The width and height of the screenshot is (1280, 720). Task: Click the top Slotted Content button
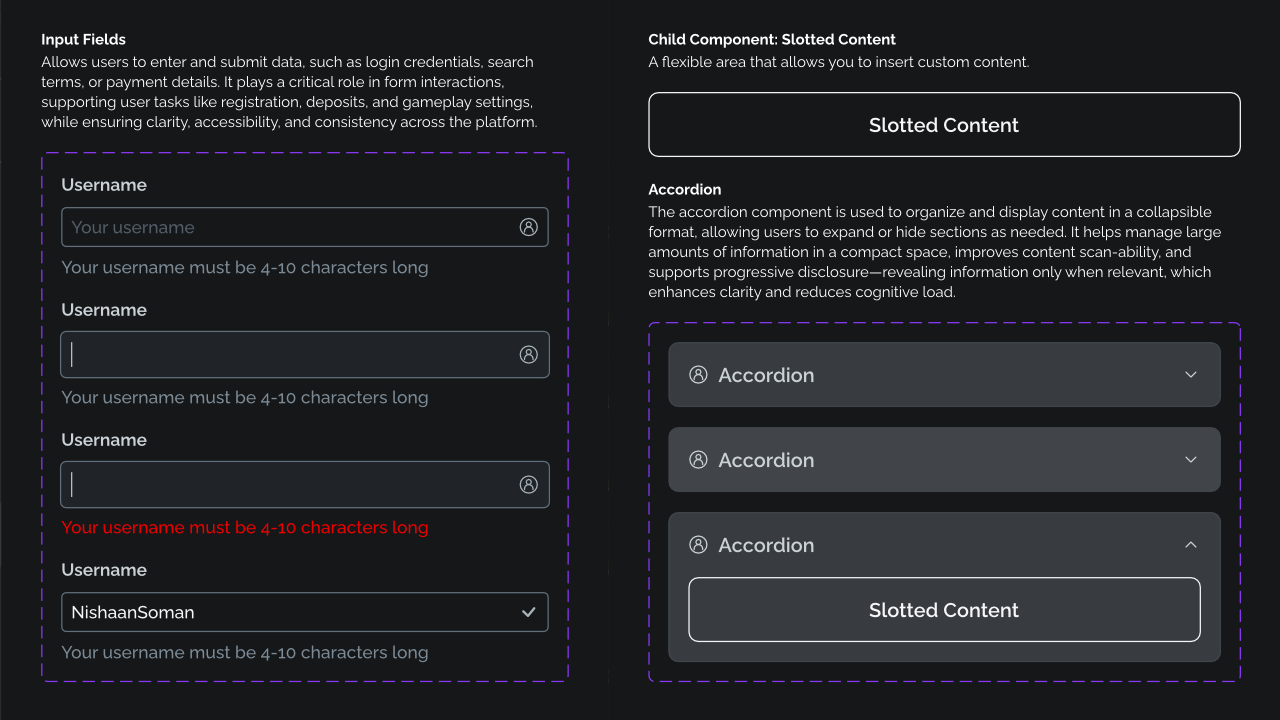[x=944, y=124]
